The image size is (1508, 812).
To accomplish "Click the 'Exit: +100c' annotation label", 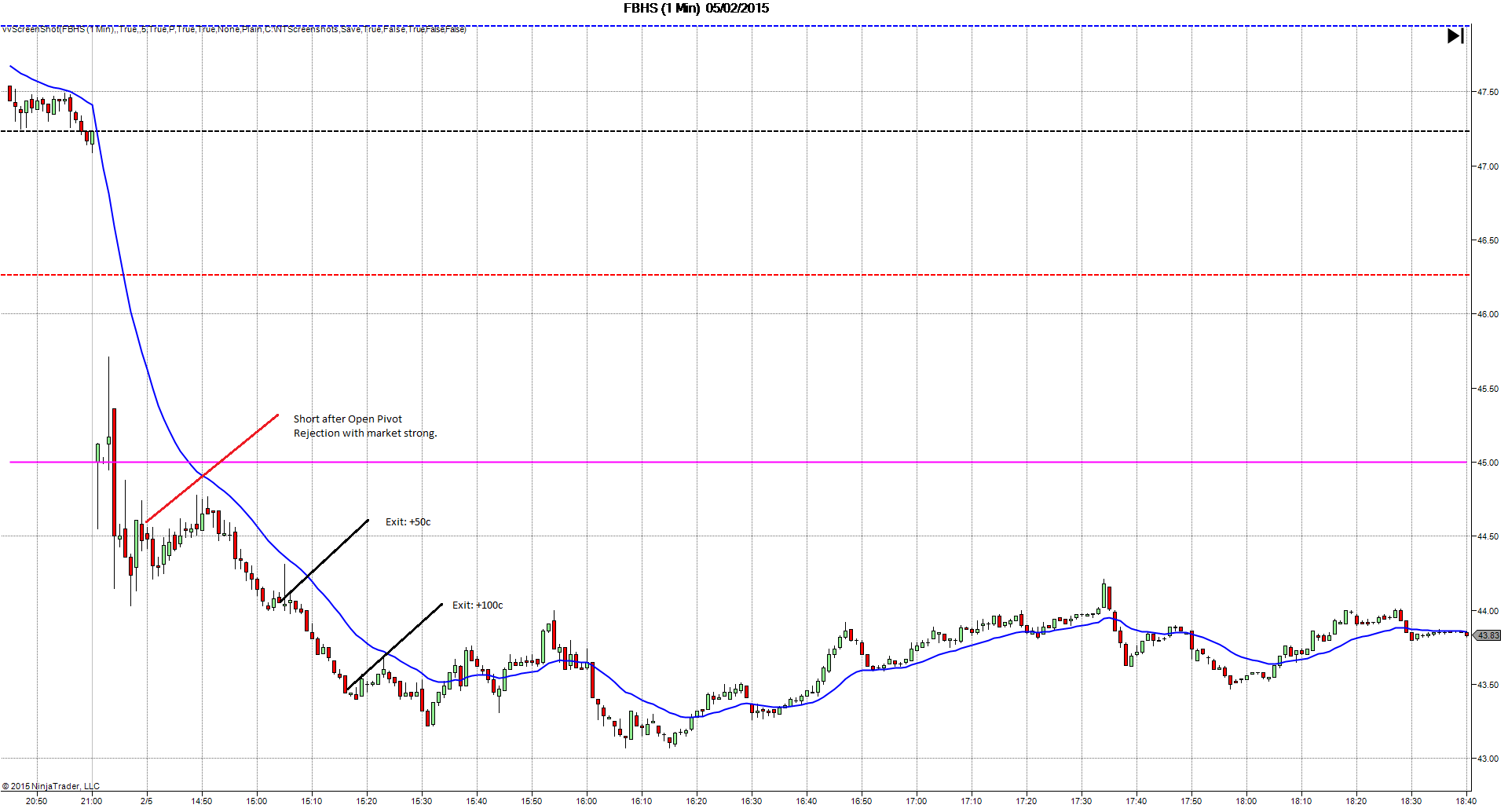I will coord(478,605).
